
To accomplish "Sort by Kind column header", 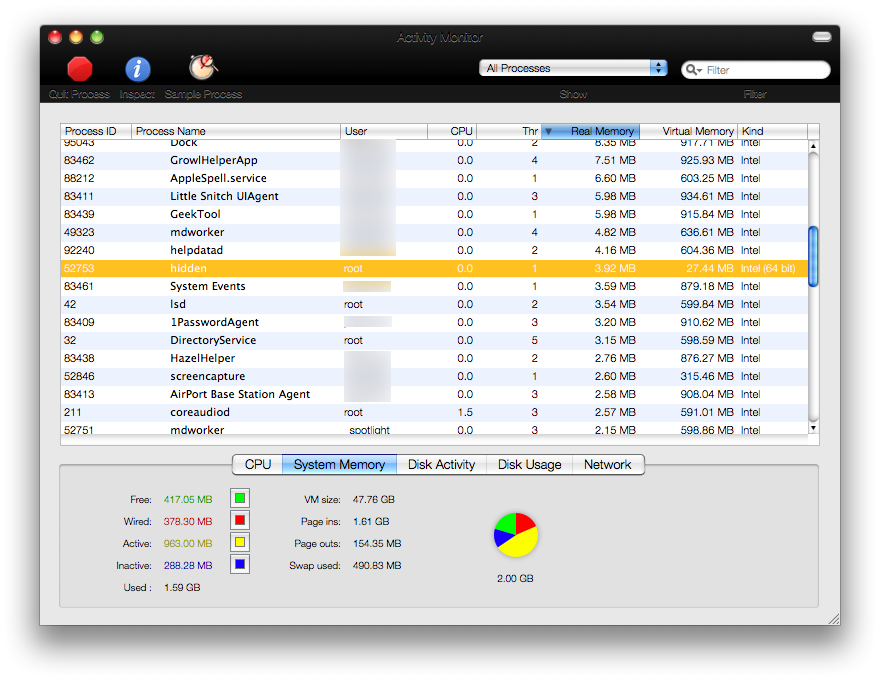I will pyautogui.click(x=772, y=131).
